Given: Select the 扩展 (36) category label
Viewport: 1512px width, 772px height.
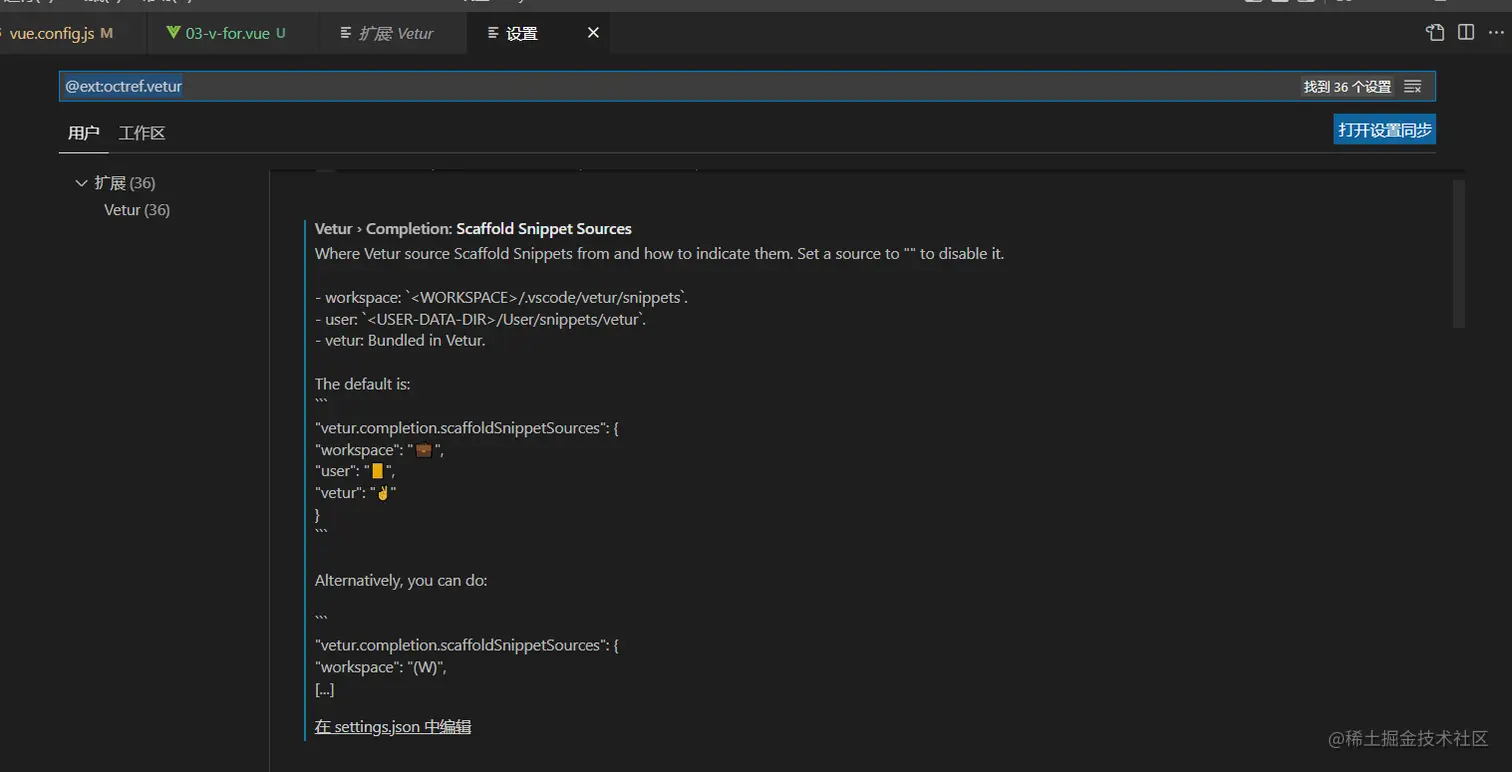Looking at the screenshot, I should tap(125, 183).
